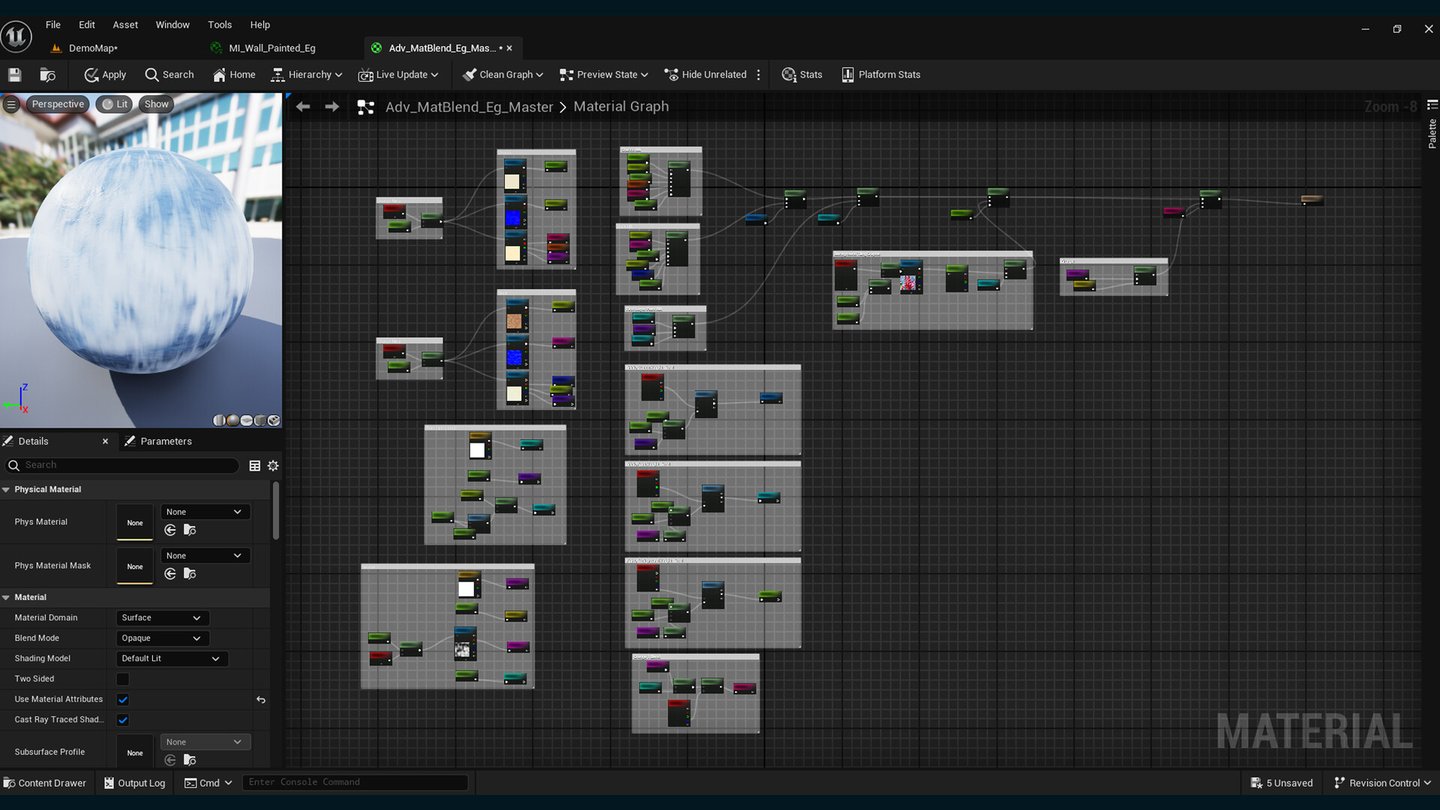Click the Apply button
The height and width of the screenshot is (810, 1440).
point(105,75)
